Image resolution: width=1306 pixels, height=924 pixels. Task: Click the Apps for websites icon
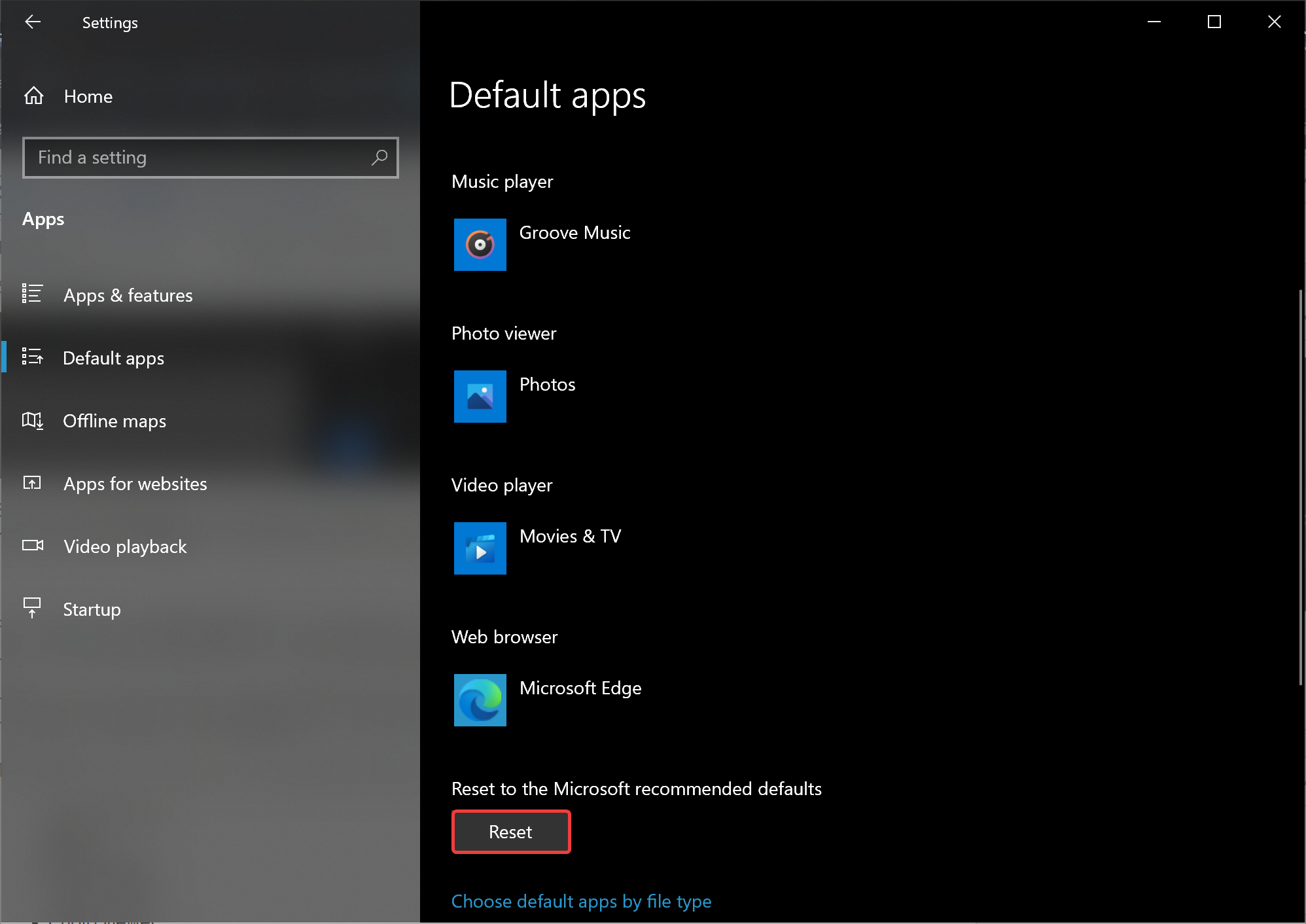[x=32, y=483]
